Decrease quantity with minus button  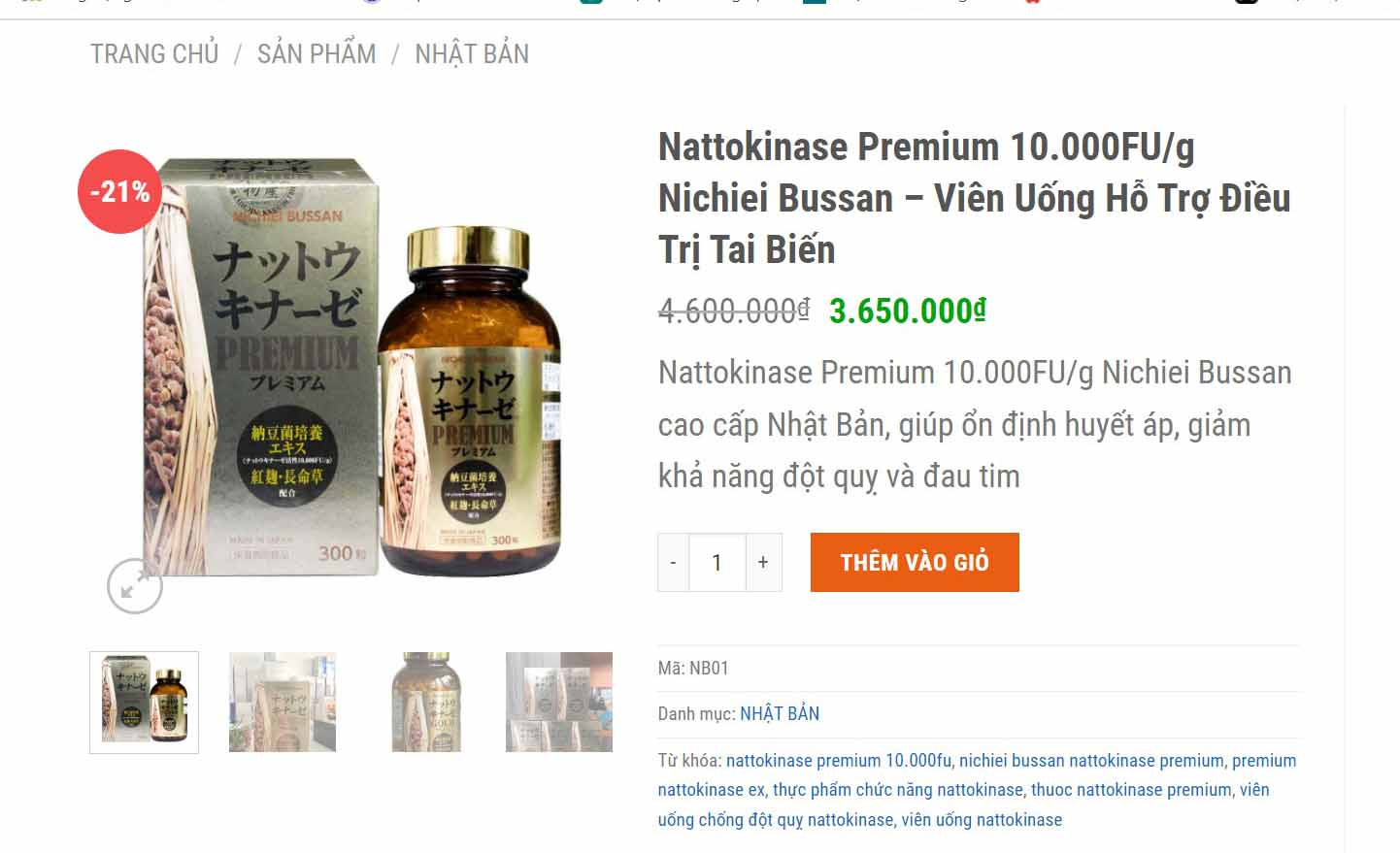pyautogui.click(x=674, y=562)
